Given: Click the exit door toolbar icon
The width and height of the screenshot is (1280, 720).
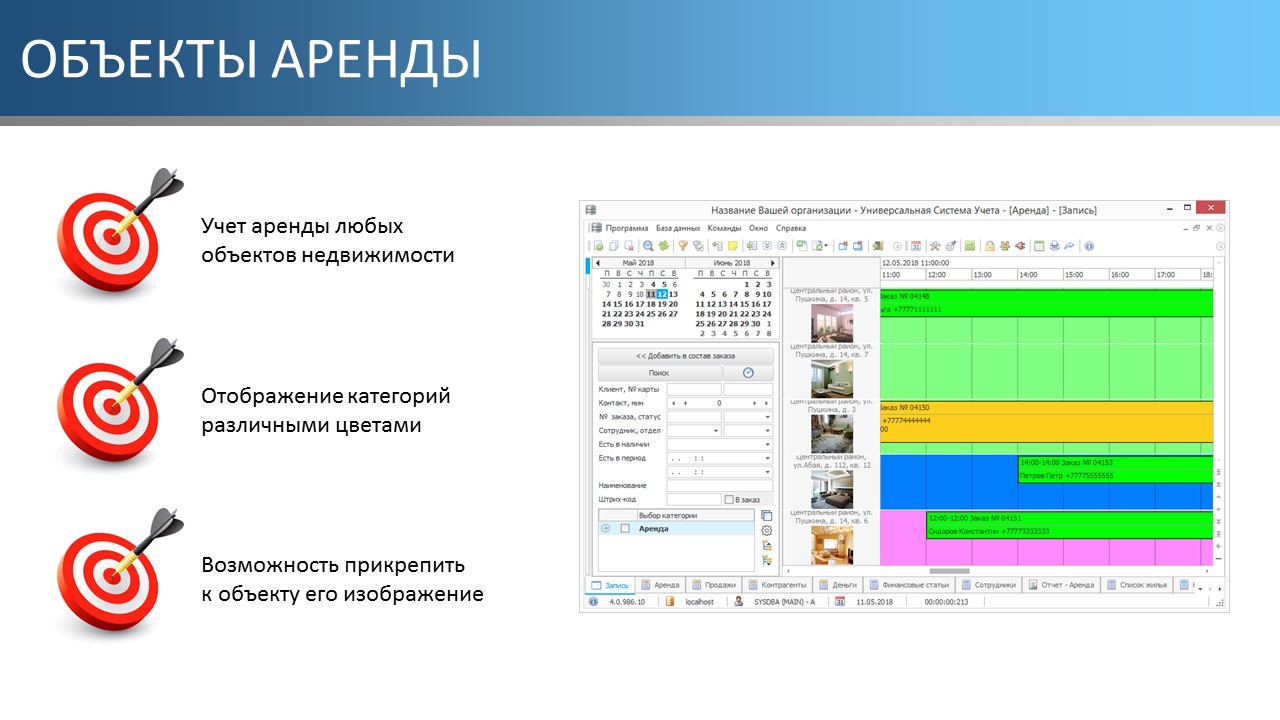Looking at the screenshot, I should (x=878, y=245).
